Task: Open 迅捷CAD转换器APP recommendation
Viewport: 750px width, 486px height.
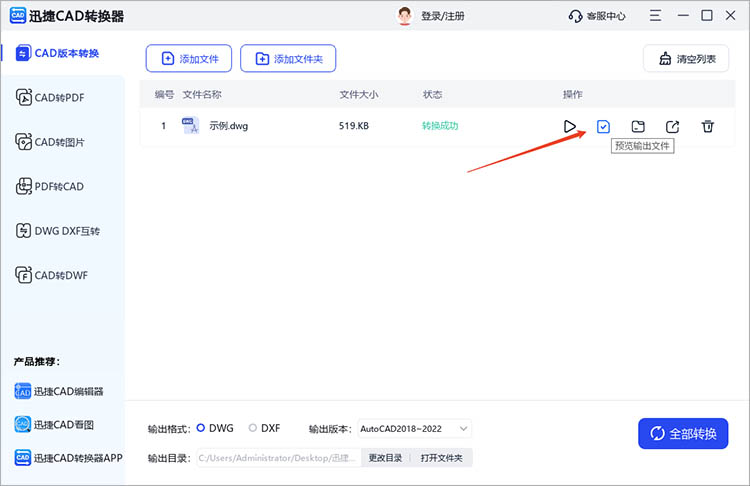Action: (x=68, y=458)
